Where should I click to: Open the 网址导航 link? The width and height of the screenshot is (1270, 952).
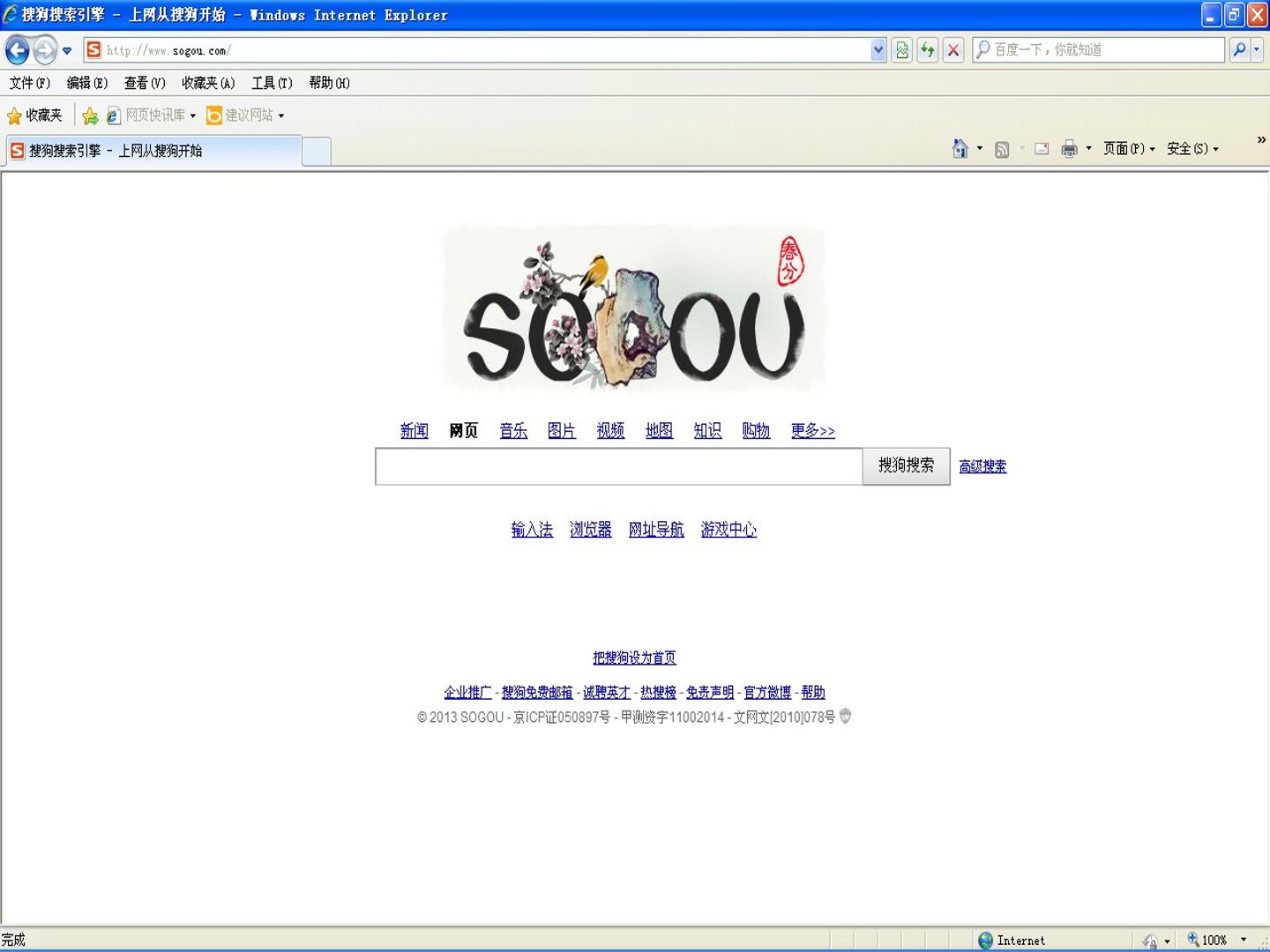click(x=656, y=530)
